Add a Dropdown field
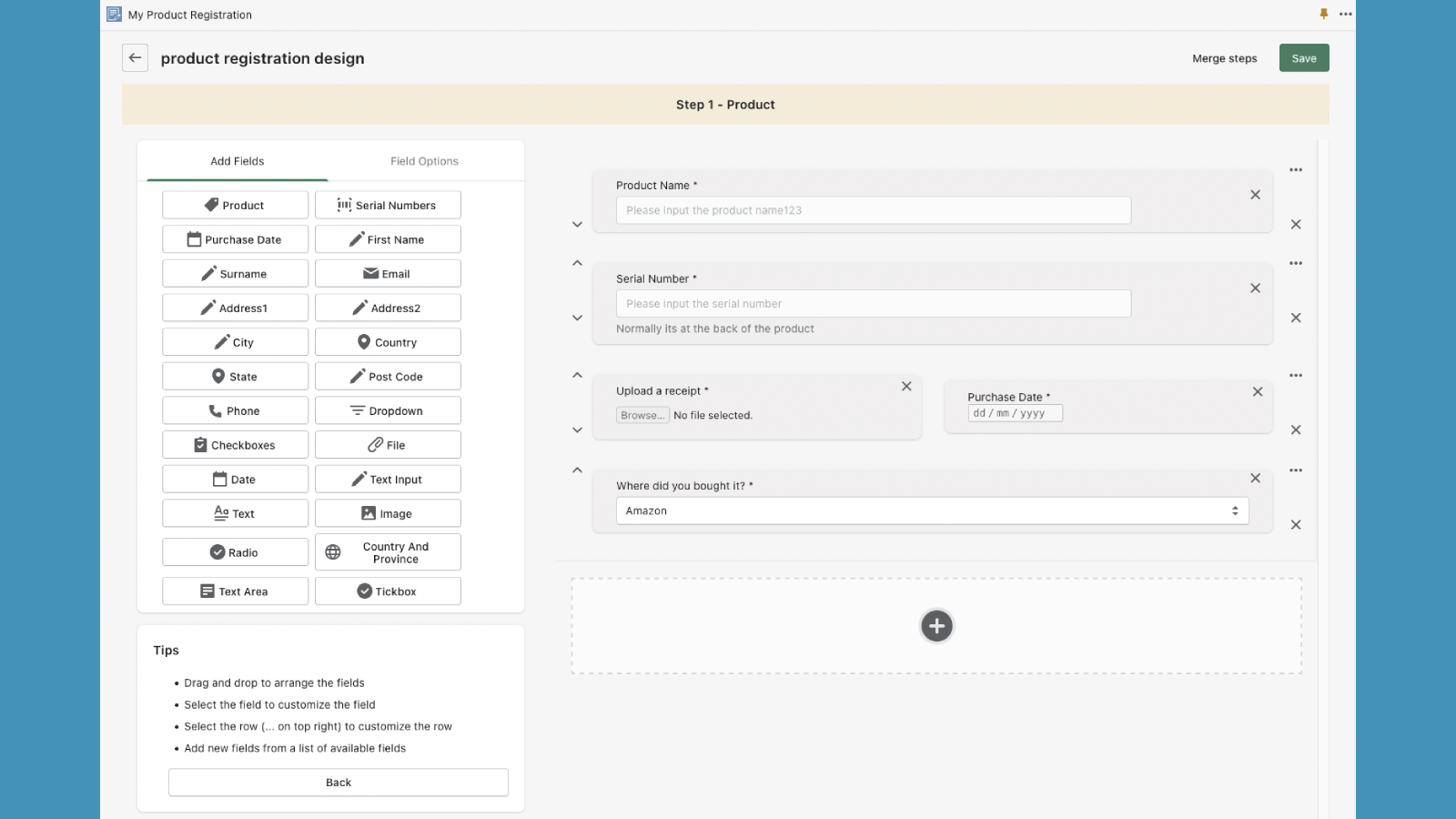This screenshot has height=819, width=1456. point(388,410)
